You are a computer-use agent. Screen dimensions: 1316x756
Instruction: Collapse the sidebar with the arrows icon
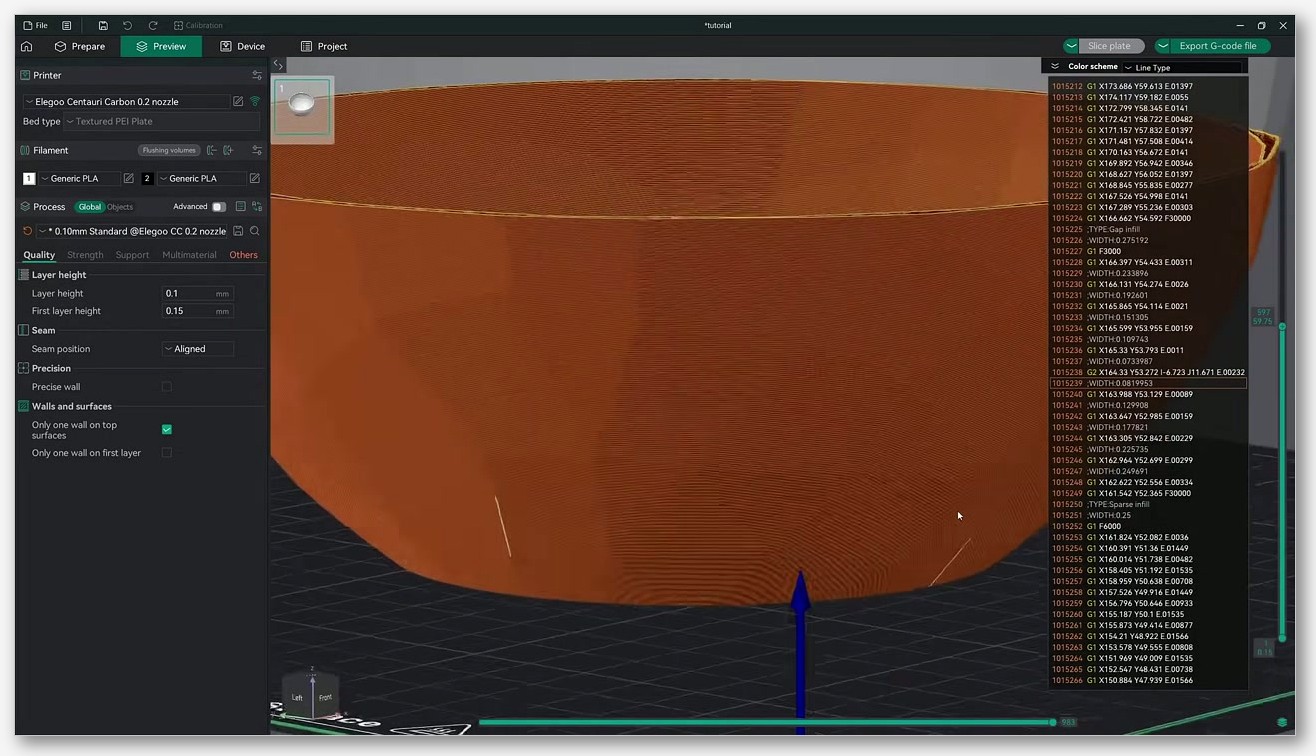(x=279, y=65)
